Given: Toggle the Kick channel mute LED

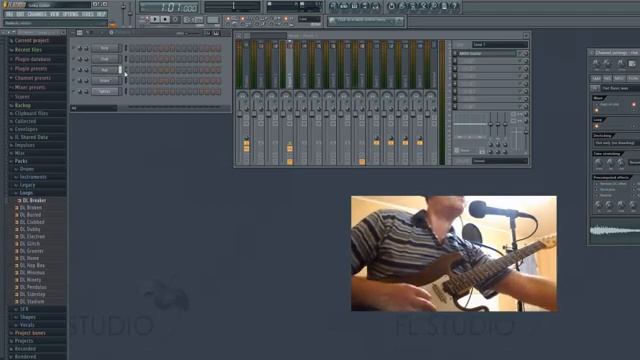Looking at the screenshot, I should pos(74,48).
